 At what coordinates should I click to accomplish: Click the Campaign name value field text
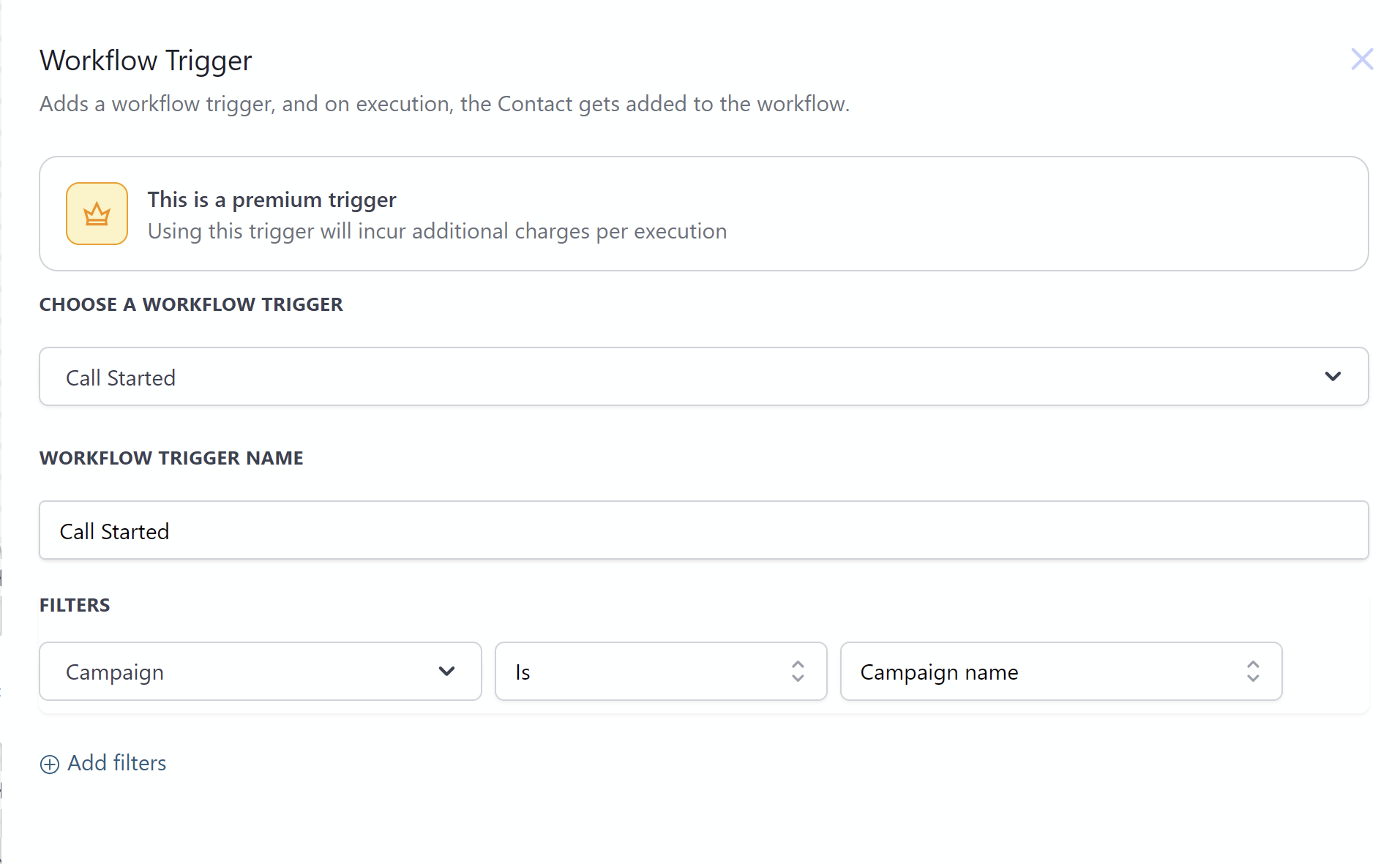[939, 672]
